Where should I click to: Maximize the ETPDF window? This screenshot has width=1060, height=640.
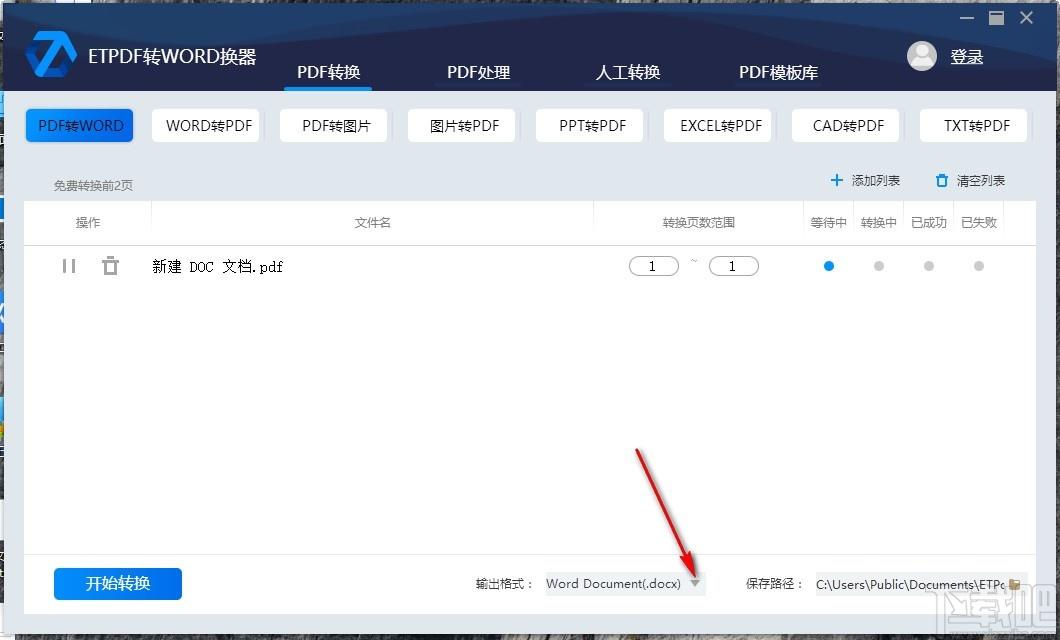996,18
